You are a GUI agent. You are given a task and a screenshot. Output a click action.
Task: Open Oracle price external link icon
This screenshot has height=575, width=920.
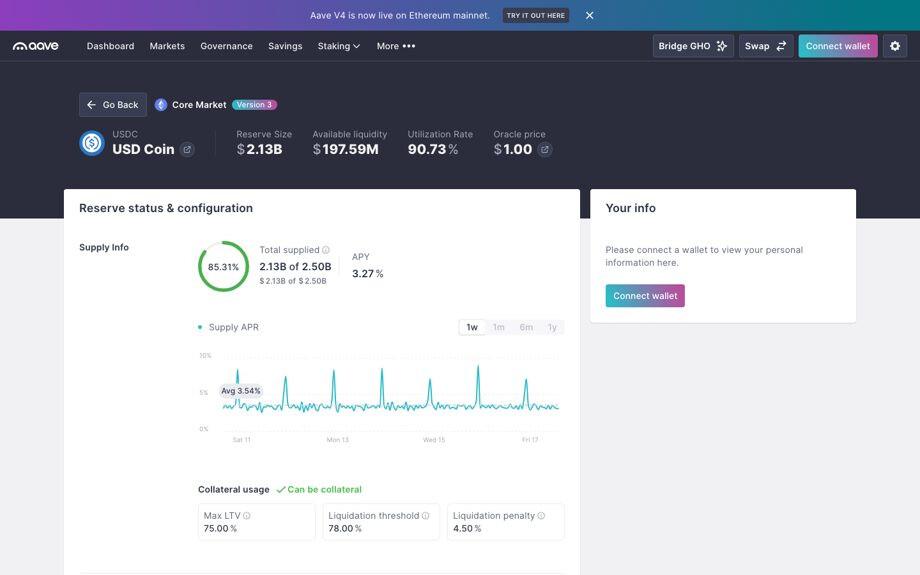click(x=544, y=150)
